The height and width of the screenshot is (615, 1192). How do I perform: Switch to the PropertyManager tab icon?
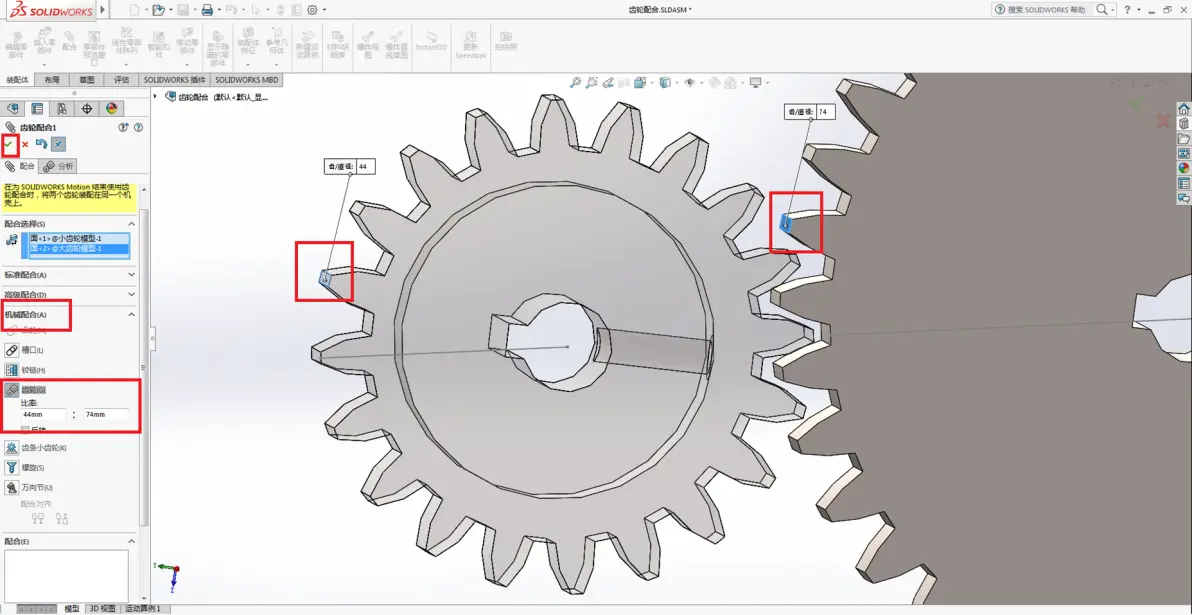(x=36, y=108)
